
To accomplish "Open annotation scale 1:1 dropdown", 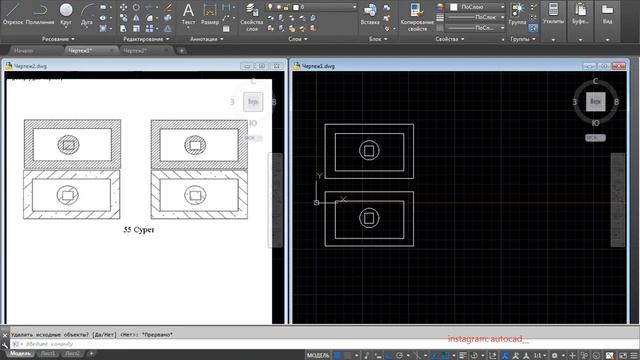I will coord(540,356).
